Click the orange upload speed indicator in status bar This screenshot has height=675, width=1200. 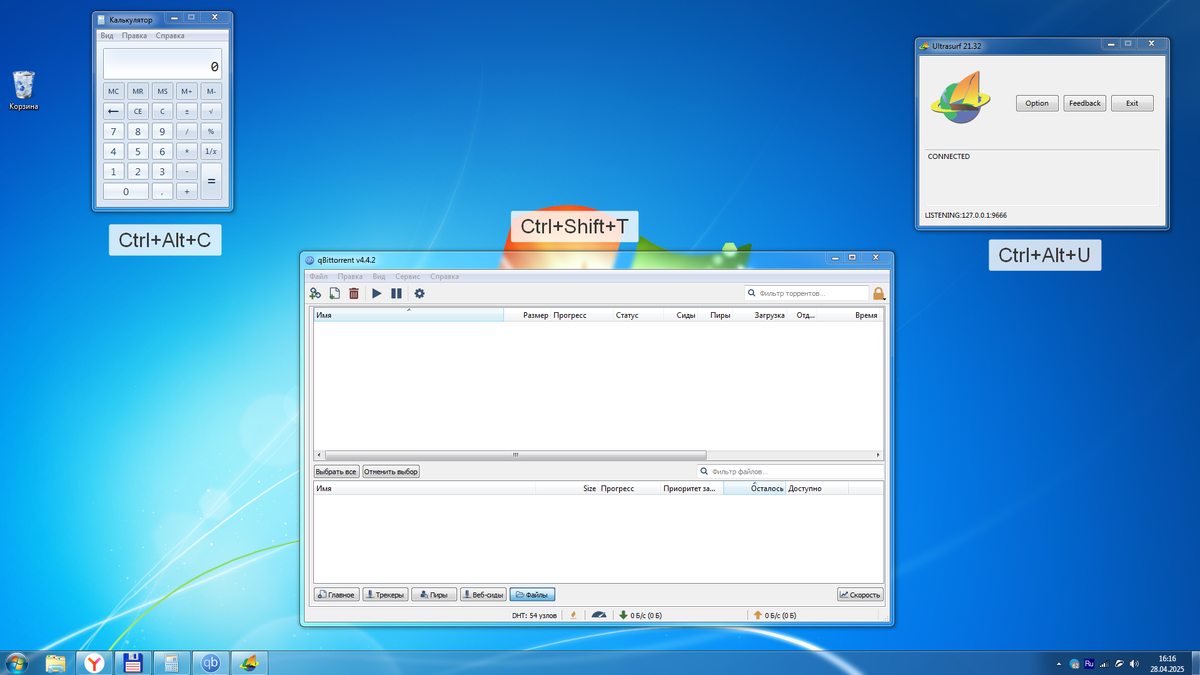(774, 615)
